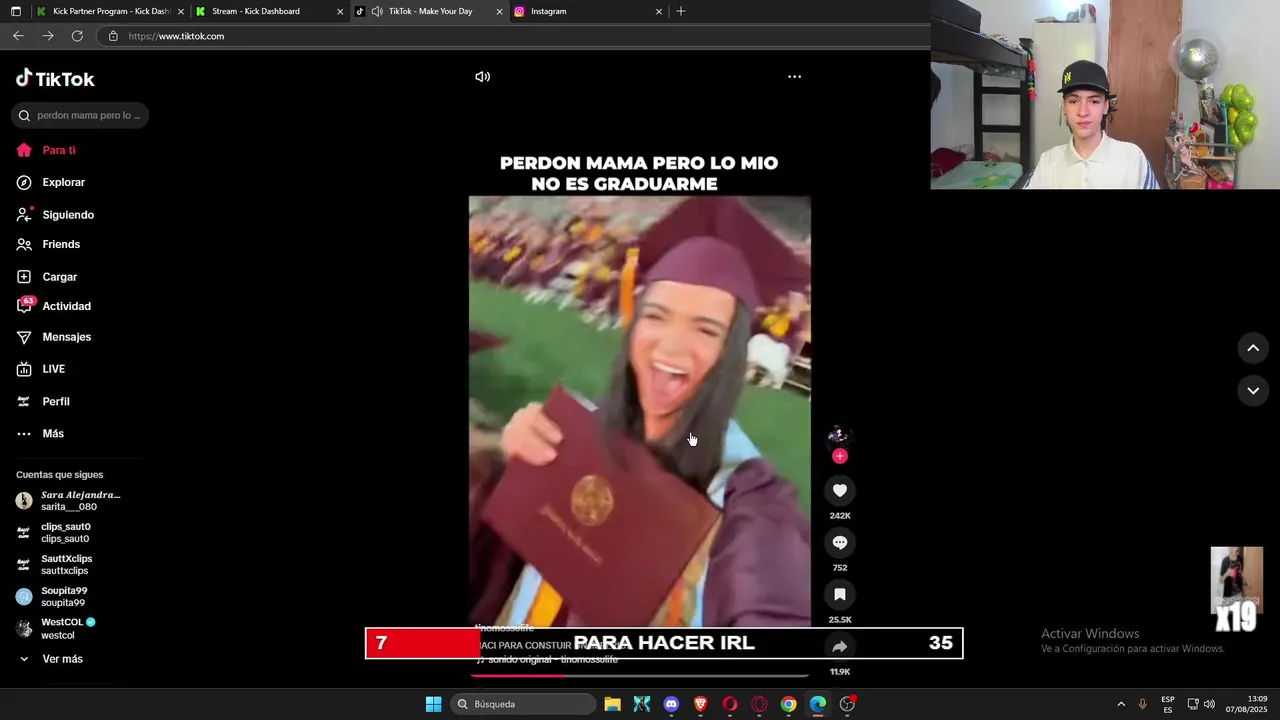The image size is (1280, 720).
Task: Open the system volume control
Action: coord(1210,704)
